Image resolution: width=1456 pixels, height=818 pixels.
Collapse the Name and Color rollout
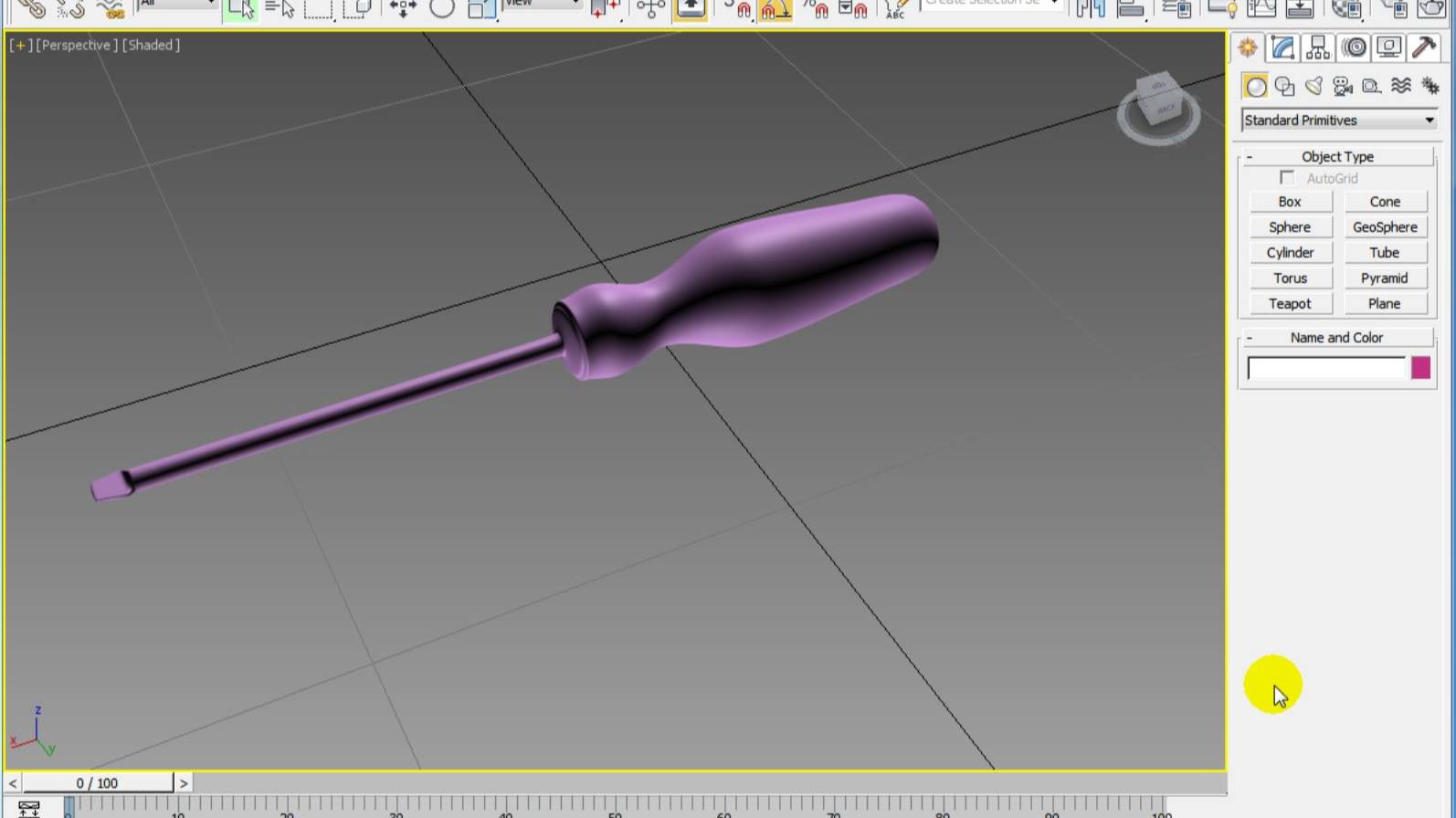coord(1336,338)
